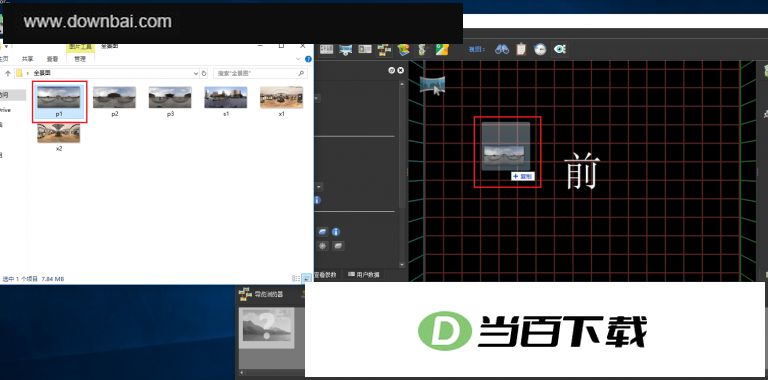Click the placeholder thumbnail in tour browser
768x380 pixels.
[x=267, y=328]
